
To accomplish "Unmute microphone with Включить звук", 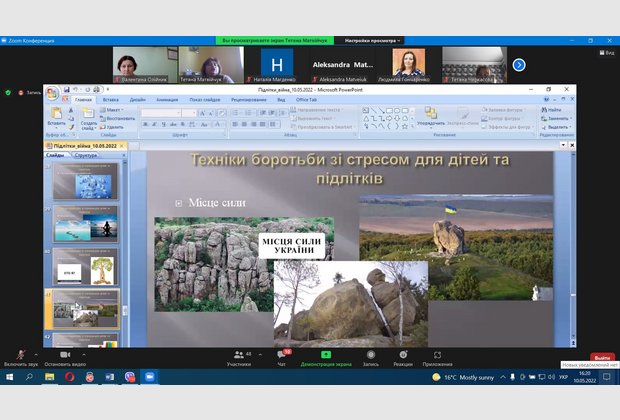I will (x=19, y=355).
